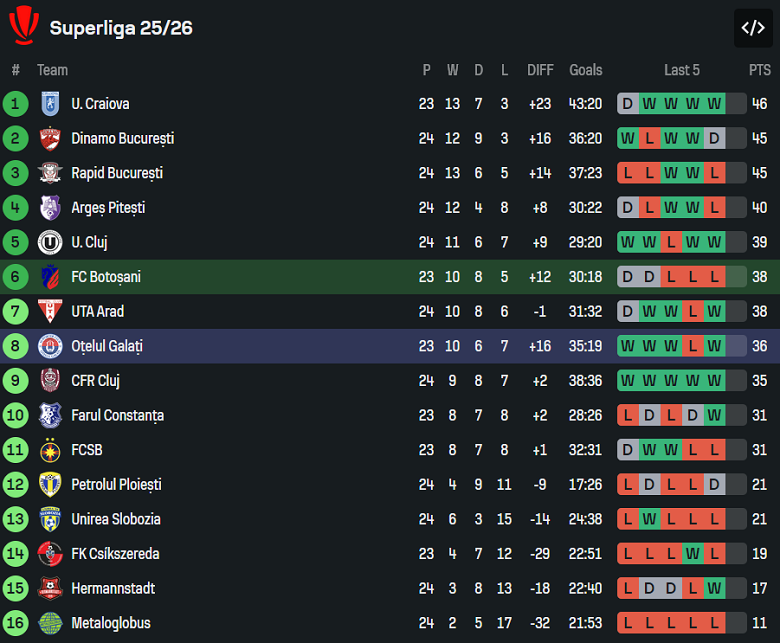This screenshot has height=643, width=780.
Task: Select the Superliga 25/26 title
Action: pos(121,28)
